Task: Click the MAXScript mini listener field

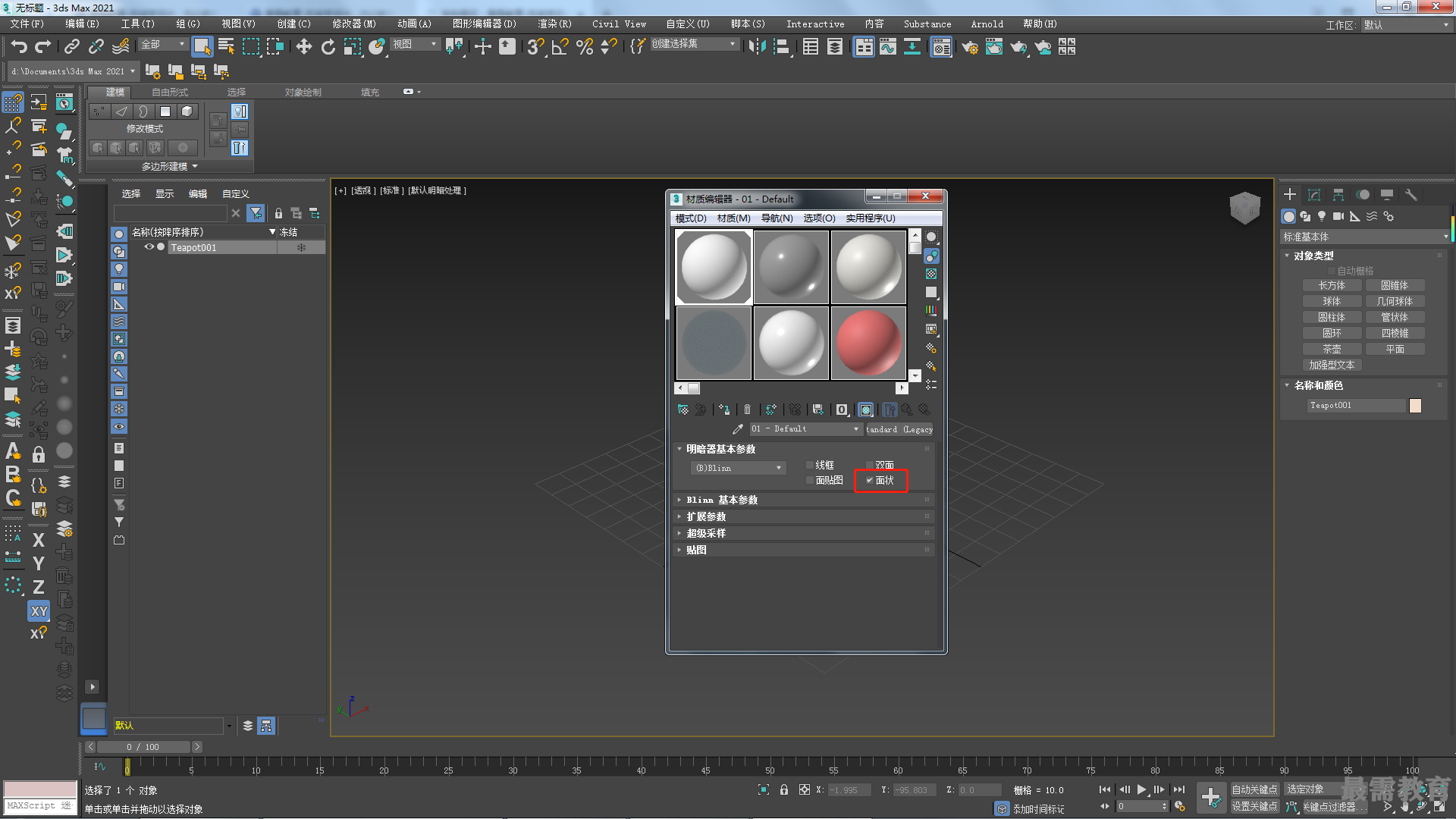Action: pyautogui.click(x=40, y=805)
